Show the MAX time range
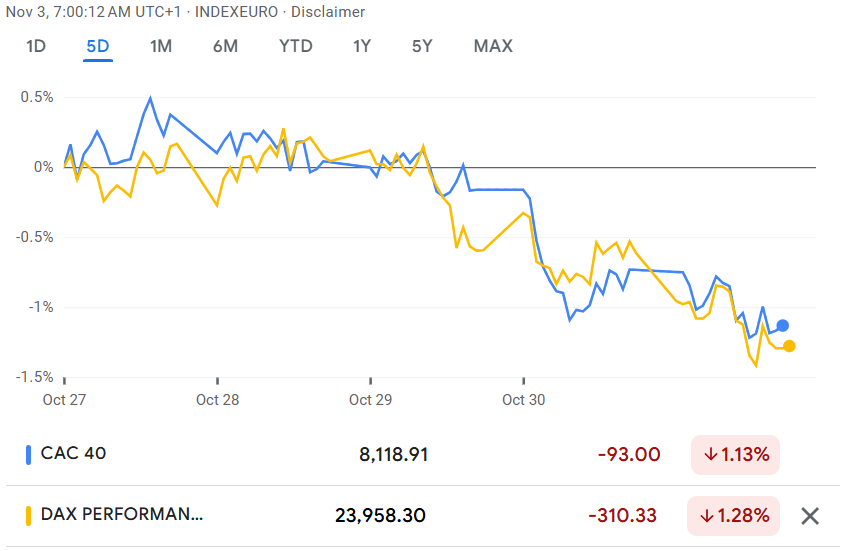 [x=493, y=46]
